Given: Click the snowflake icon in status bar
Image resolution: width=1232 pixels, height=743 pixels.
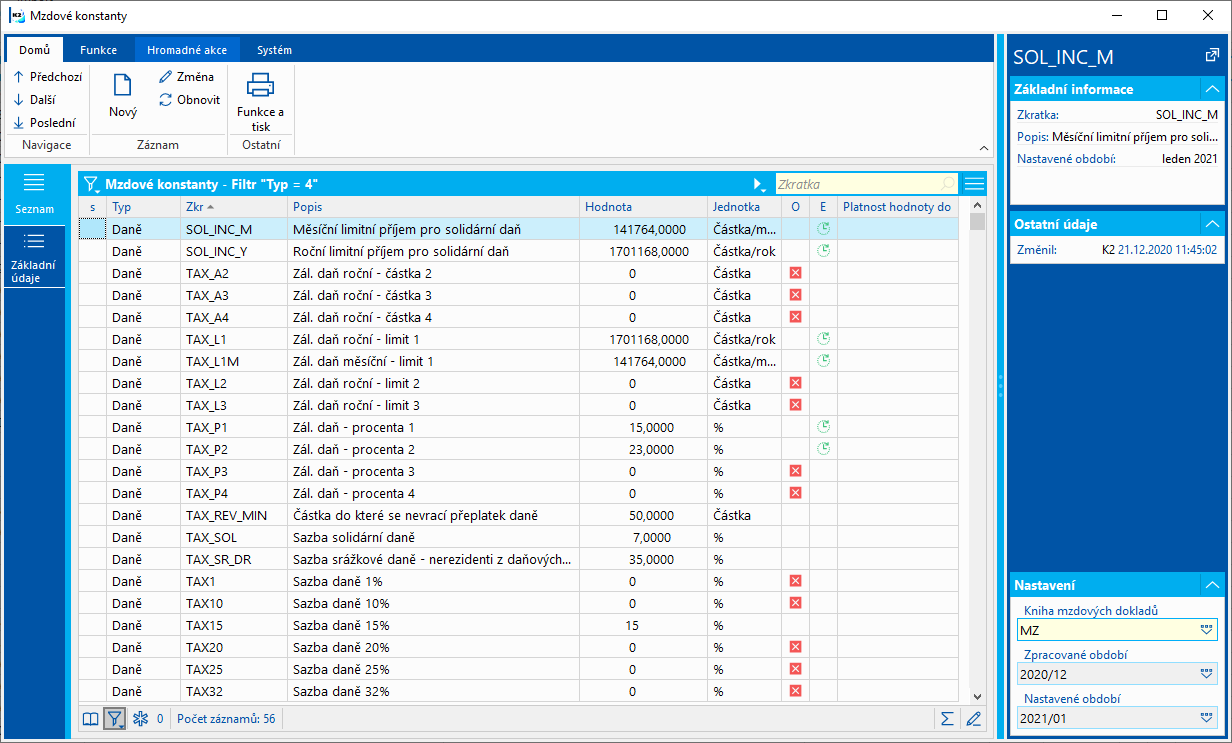Looking at the screenshot, I should click(140, 718).
